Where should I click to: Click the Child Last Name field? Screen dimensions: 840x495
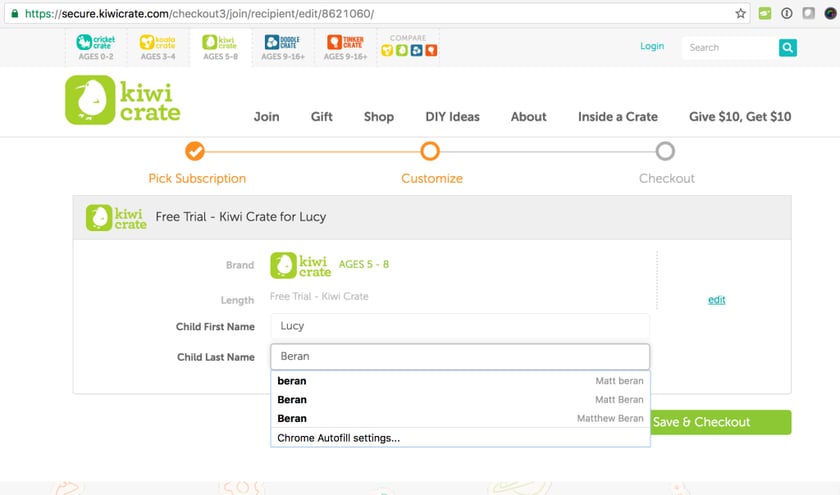460,357
